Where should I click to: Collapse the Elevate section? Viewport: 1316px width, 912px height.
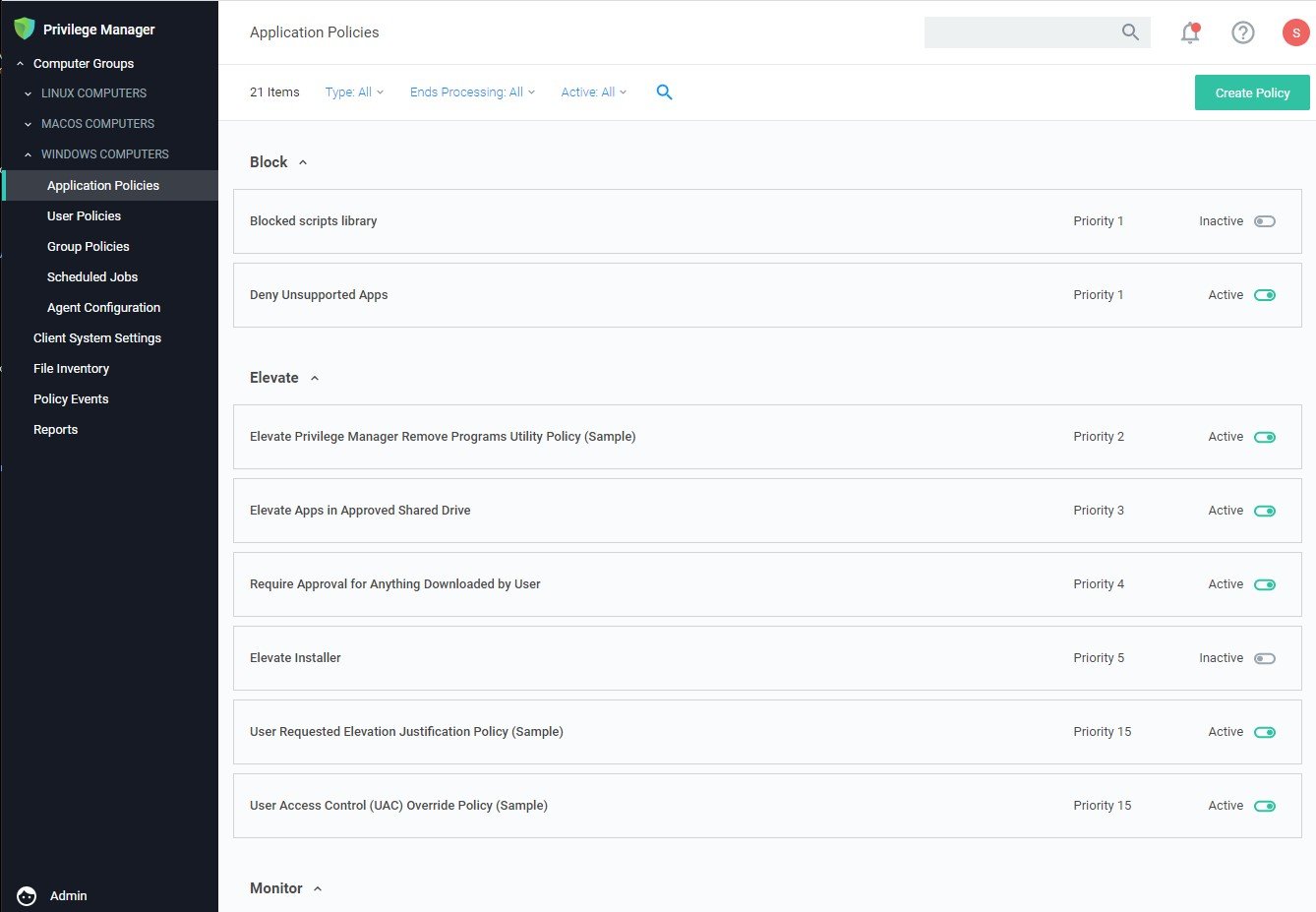pos(315,378)
